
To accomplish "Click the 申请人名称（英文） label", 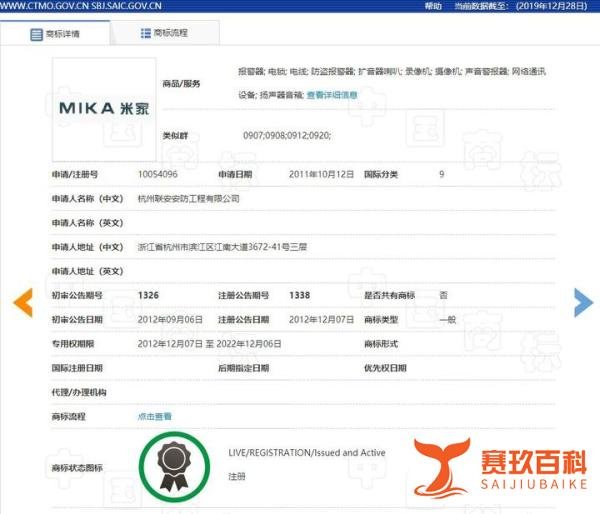I will click(x=87, y=223).
